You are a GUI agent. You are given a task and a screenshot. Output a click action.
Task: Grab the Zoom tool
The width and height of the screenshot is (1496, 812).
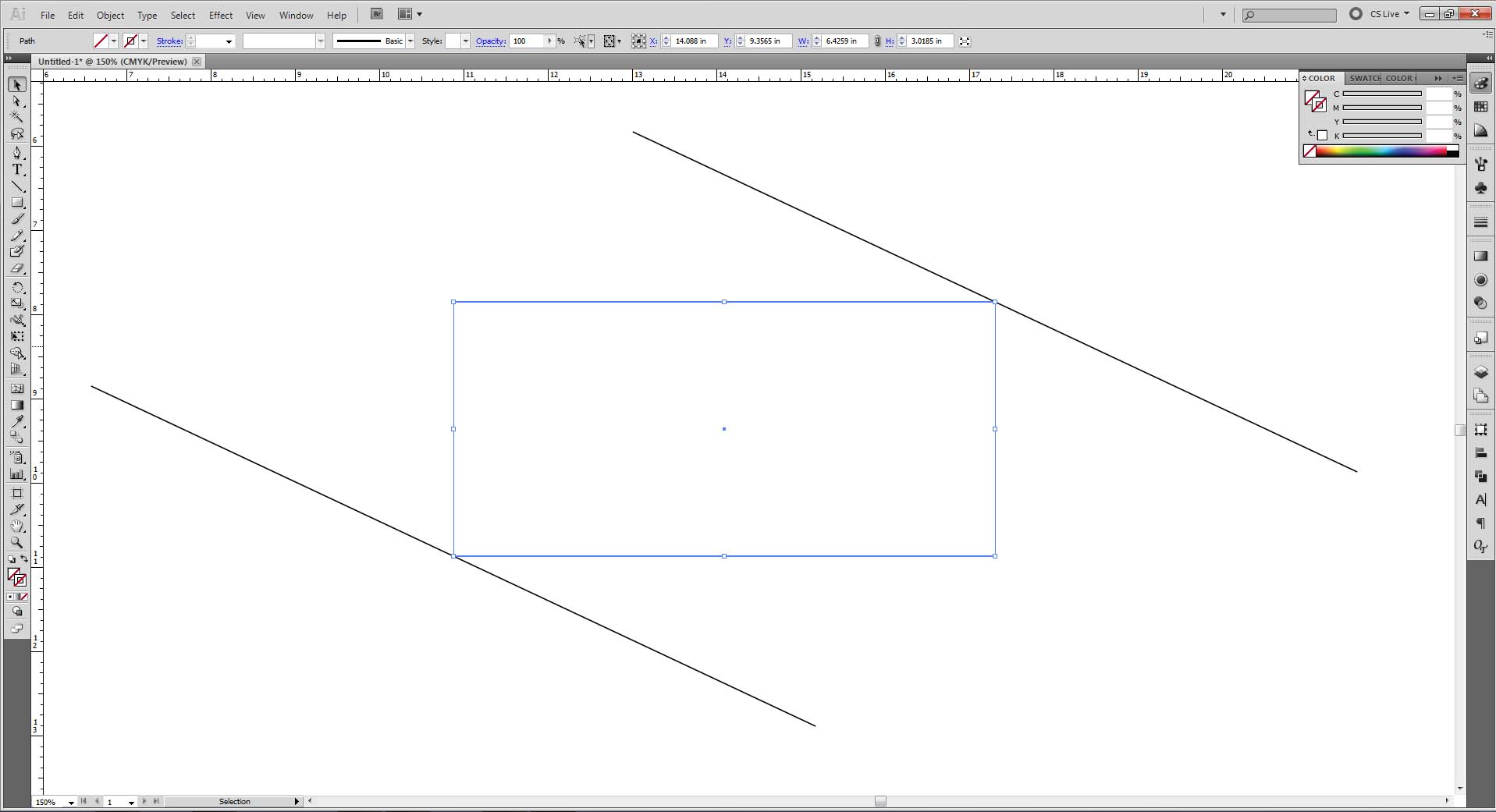(x=17, y=542)
